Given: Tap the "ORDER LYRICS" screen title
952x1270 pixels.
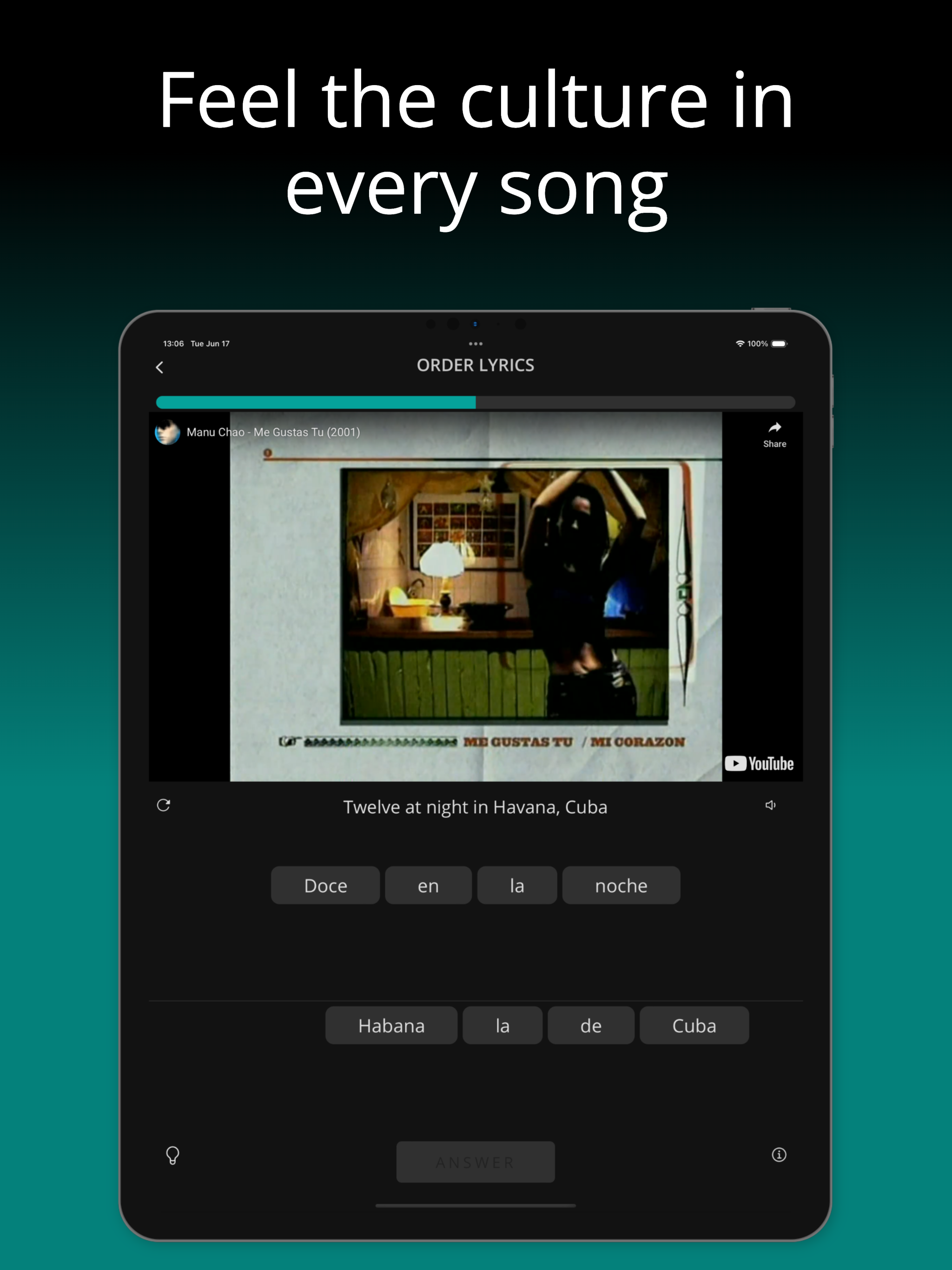Looking at the screenshot, I should pyautogui.click(x=476, y=365).
